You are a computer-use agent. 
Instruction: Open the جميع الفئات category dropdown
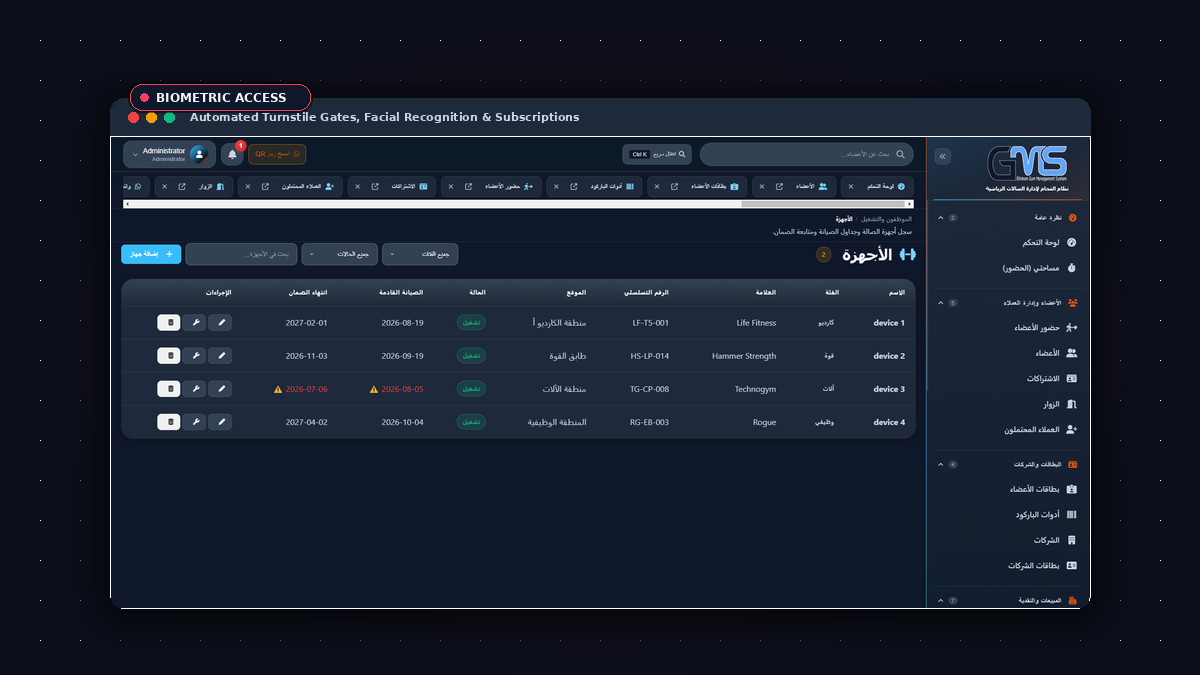click(420, 255)
